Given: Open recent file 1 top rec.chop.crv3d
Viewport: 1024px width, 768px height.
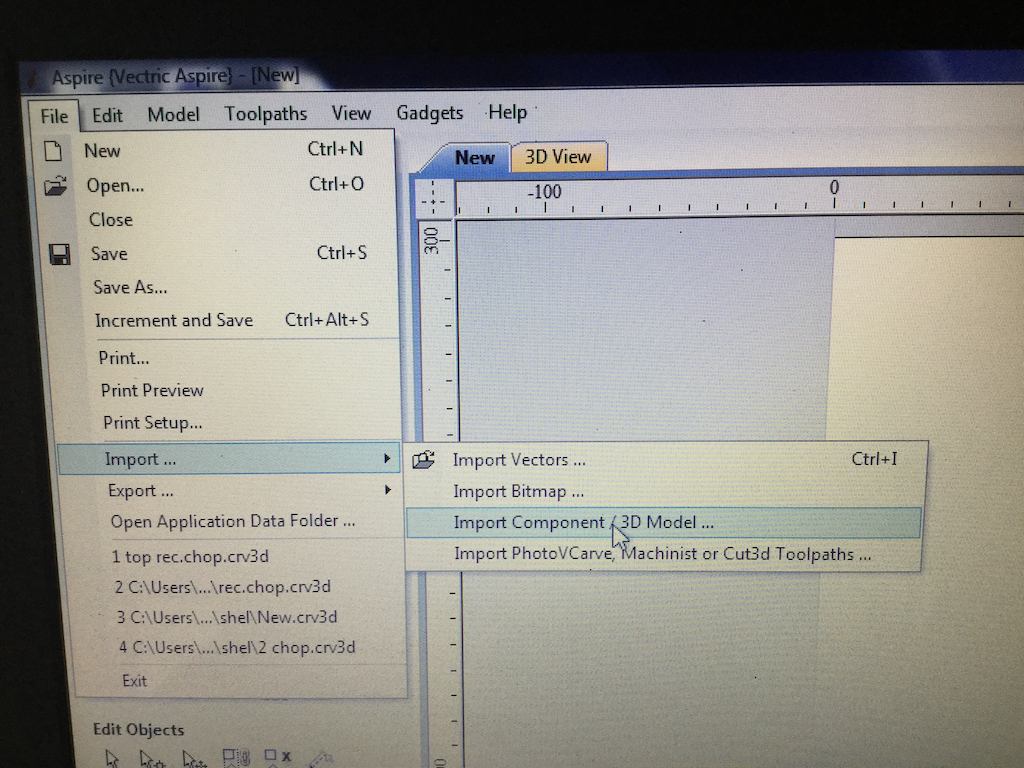Looking at the screenshot, I should tap(190, 556).
